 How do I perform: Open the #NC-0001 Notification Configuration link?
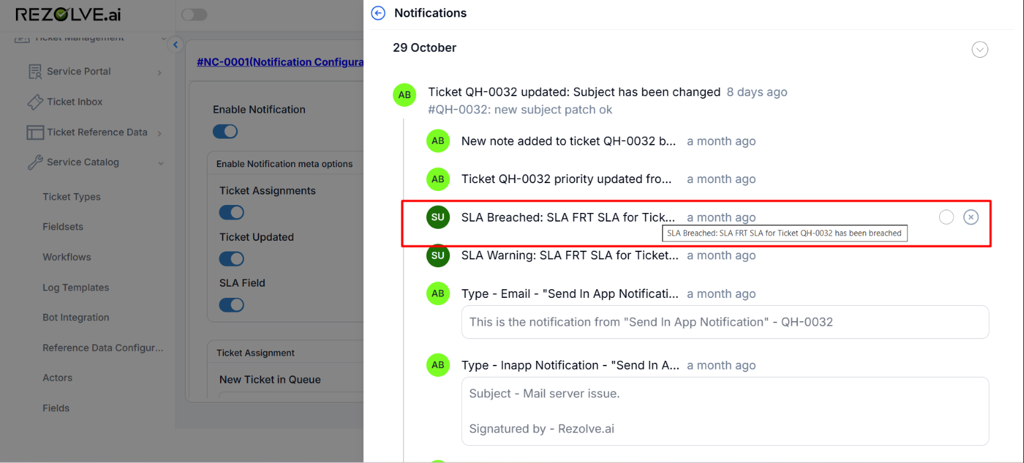280,62
